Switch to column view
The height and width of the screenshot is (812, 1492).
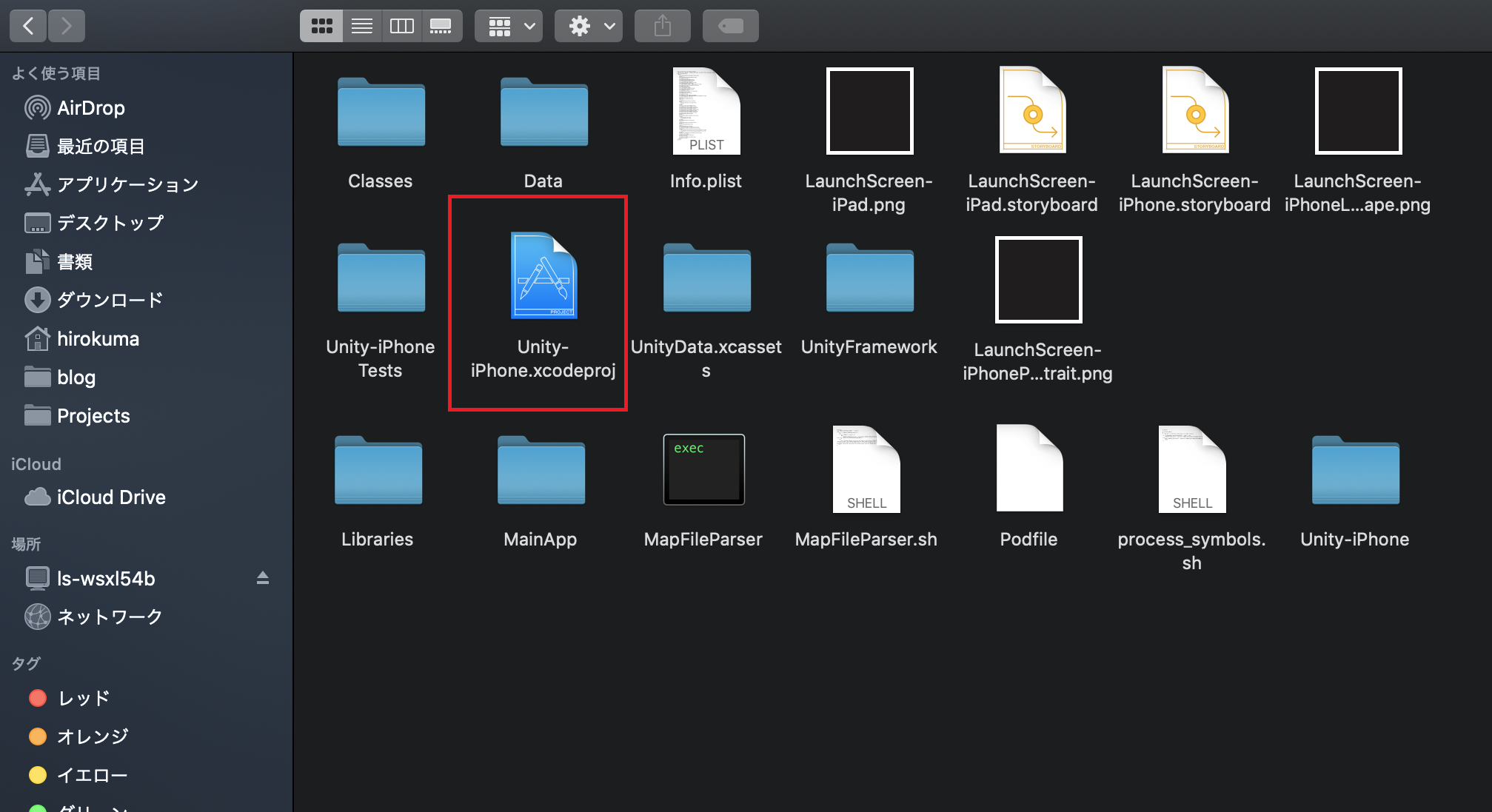(x=401, y=25)
